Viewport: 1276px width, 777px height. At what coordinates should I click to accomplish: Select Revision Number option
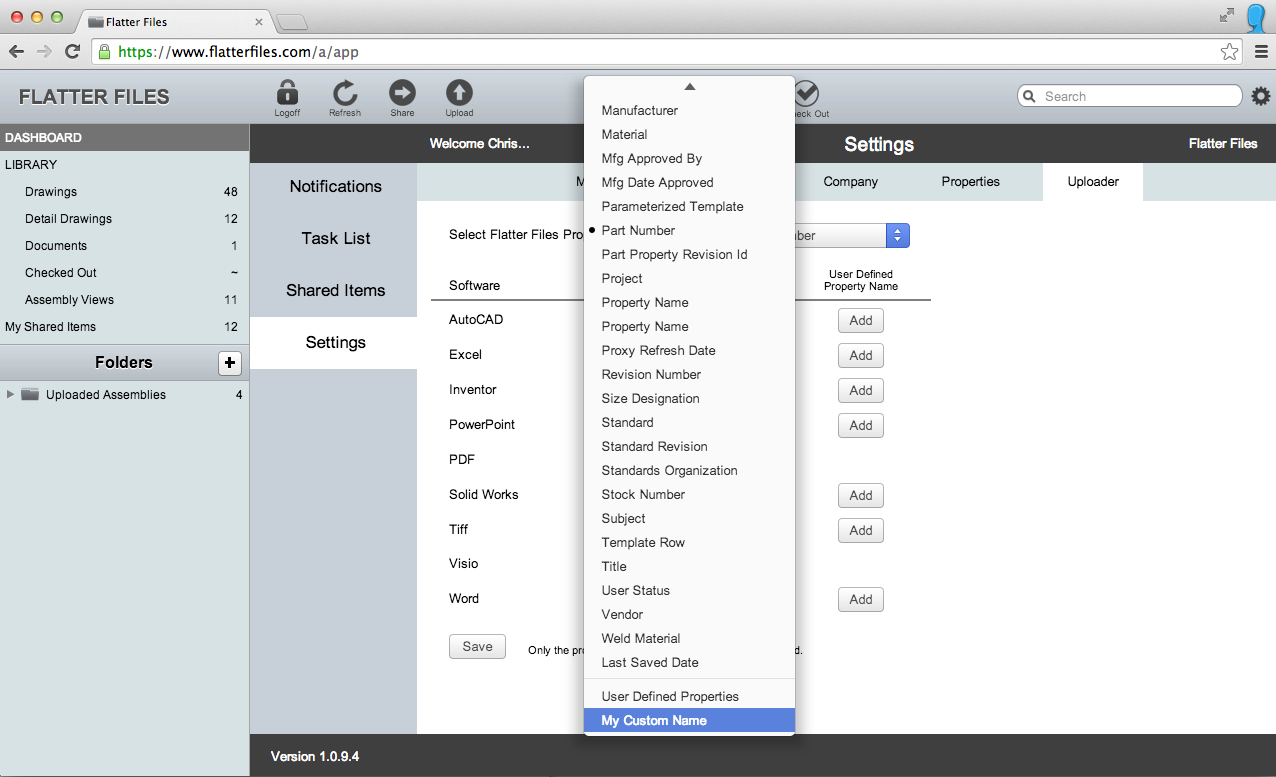[689, 374]
